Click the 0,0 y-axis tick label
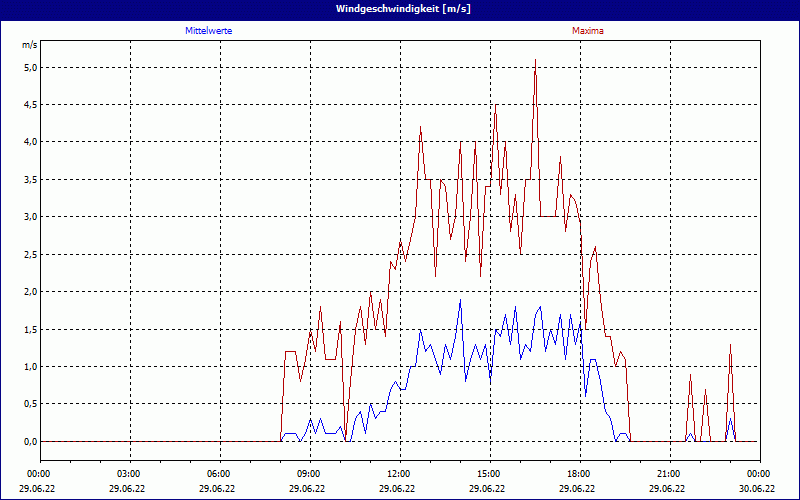The height and width of the screenshot is (500, 800). click(30, 441)
